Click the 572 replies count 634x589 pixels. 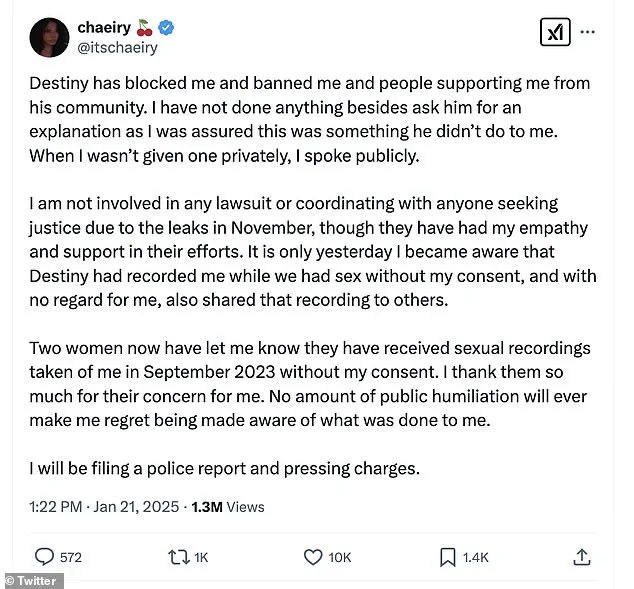point(71,557)
